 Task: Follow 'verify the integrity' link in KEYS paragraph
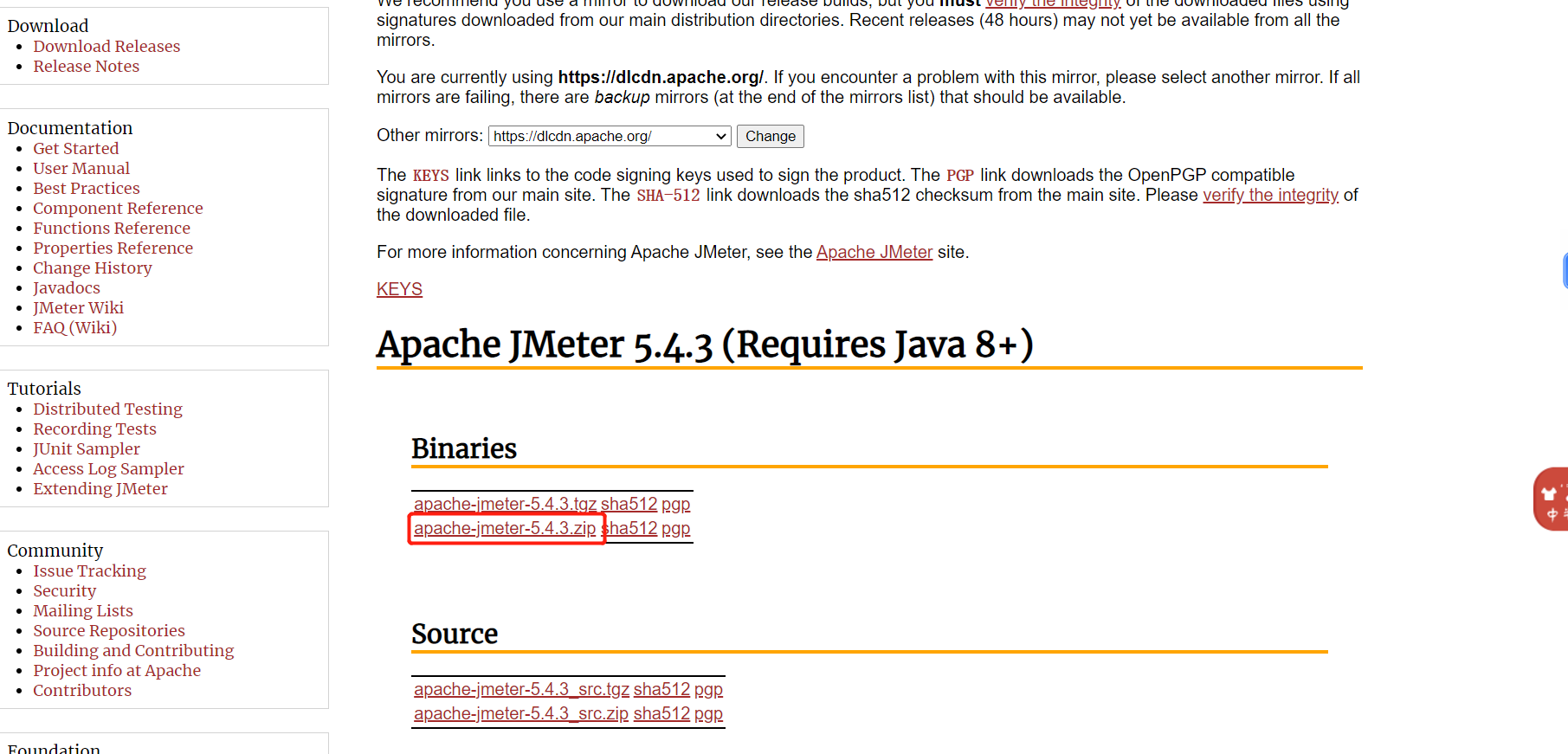[1270, 195]
